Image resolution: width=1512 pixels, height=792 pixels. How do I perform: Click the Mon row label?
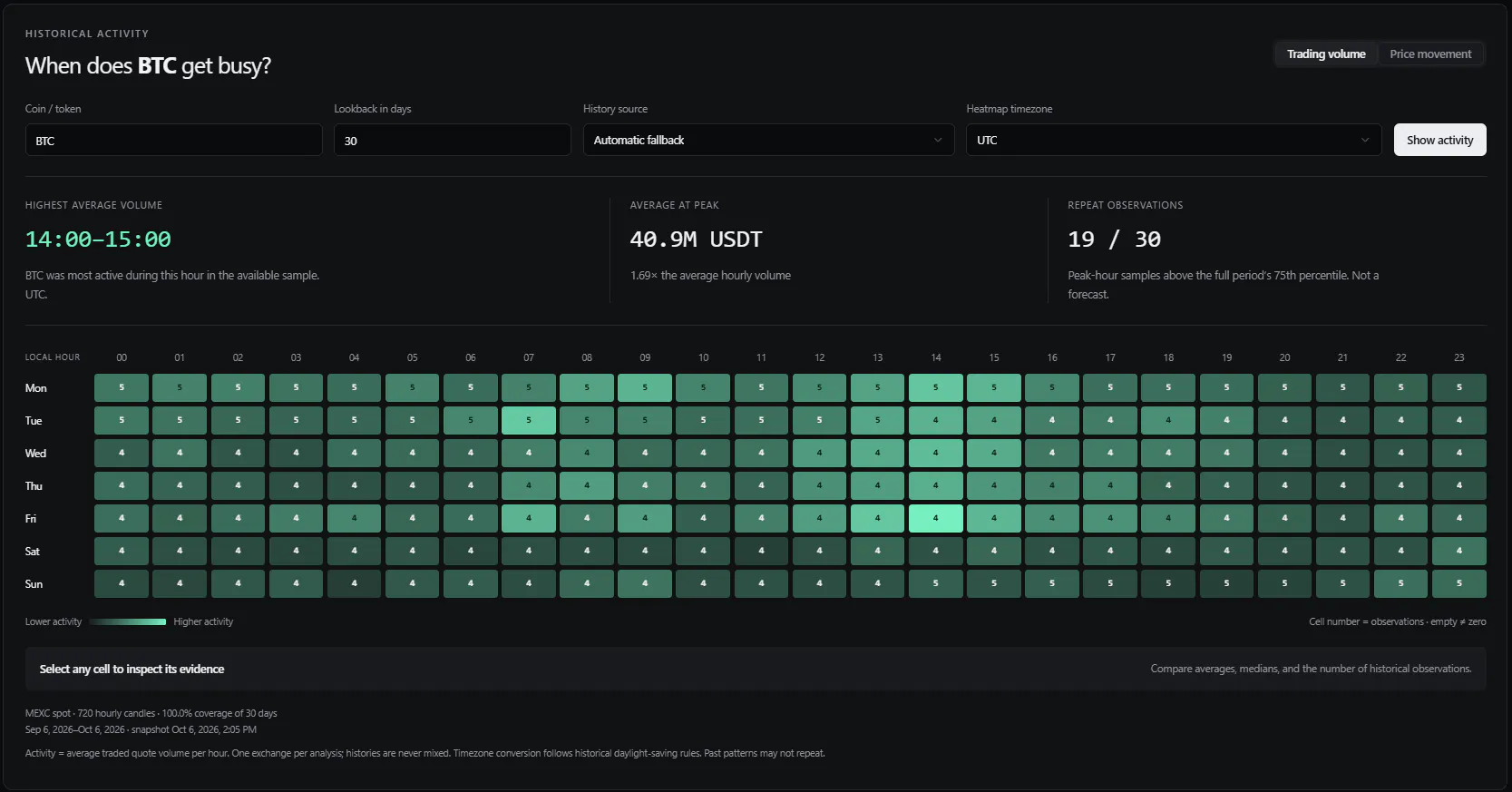tap(35, 388)
